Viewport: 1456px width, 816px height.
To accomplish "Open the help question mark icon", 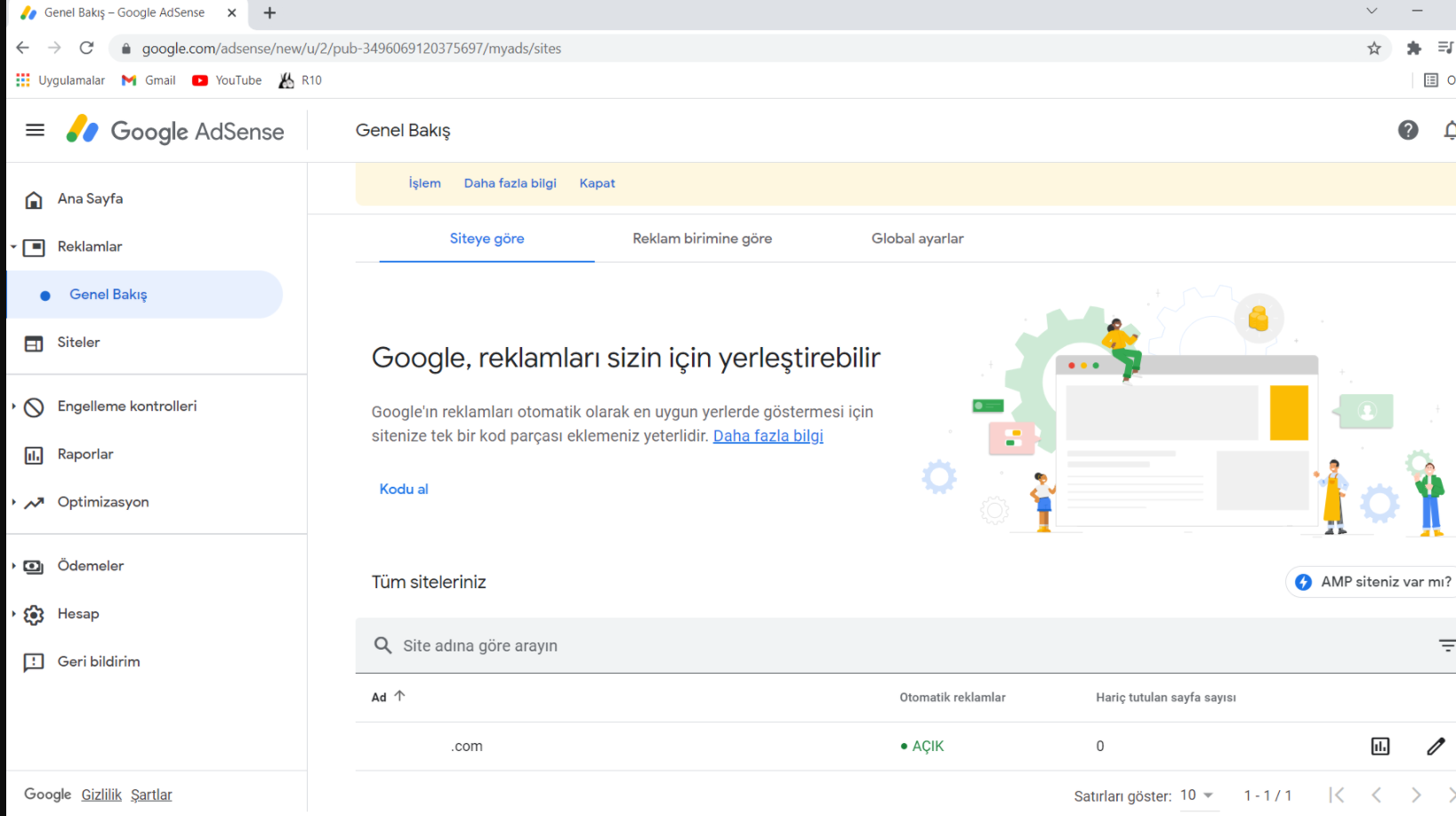I will (1408, 131).
